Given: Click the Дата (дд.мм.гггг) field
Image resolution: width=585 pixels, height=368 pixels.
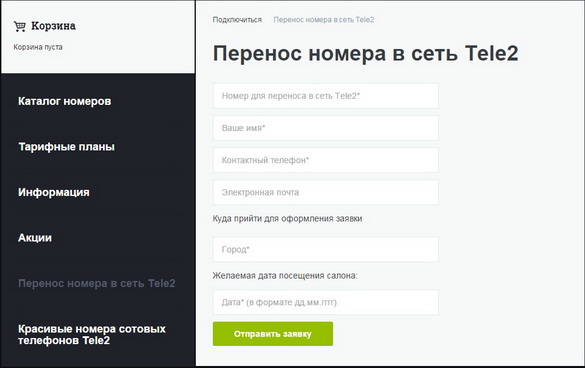Looking at the screenshot, I should coord(326,302).
